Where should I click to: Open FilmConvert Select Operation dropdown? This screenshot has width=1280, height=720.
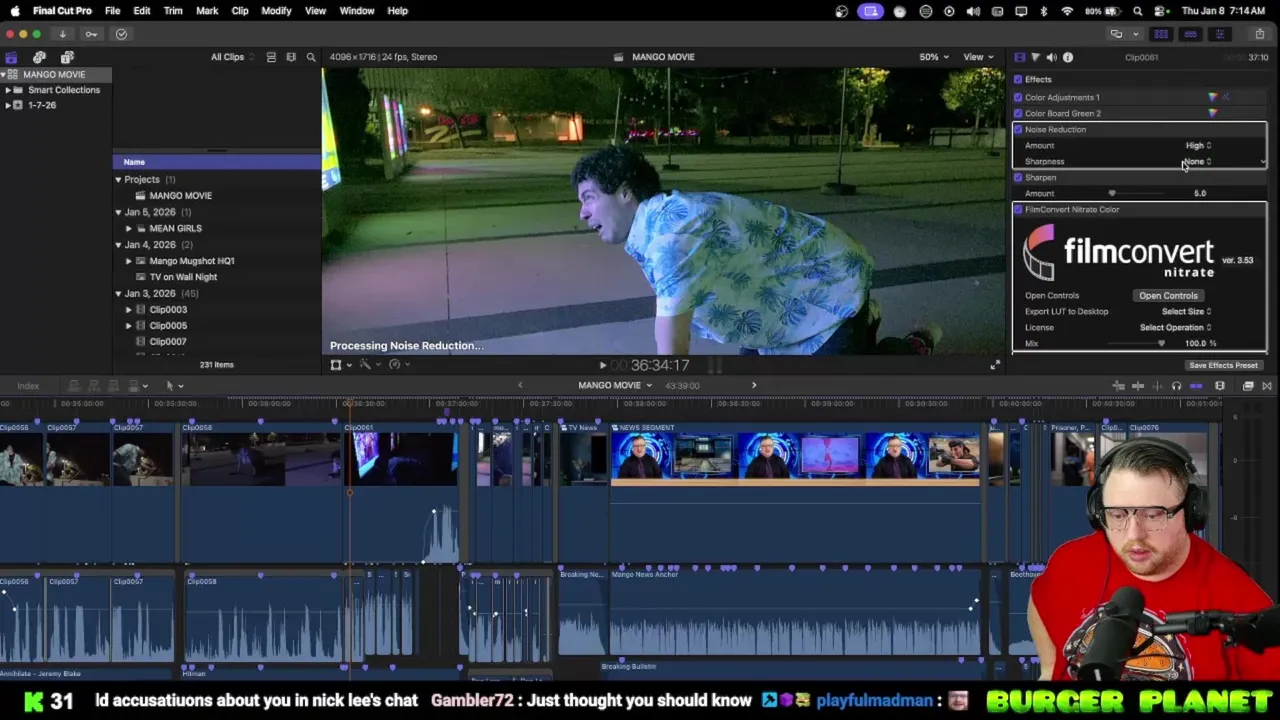[x=1175, y=327]
